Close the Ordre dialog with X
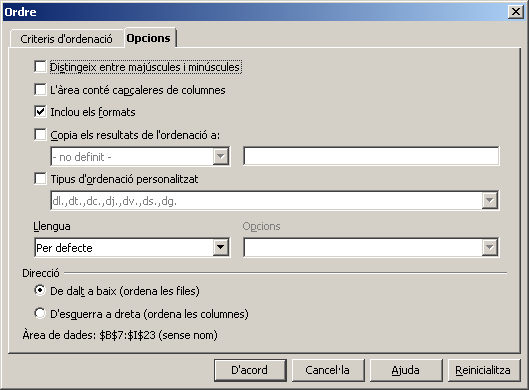Image resolution: width=529 pixels, height=390 pixels. tap(516, 12)
